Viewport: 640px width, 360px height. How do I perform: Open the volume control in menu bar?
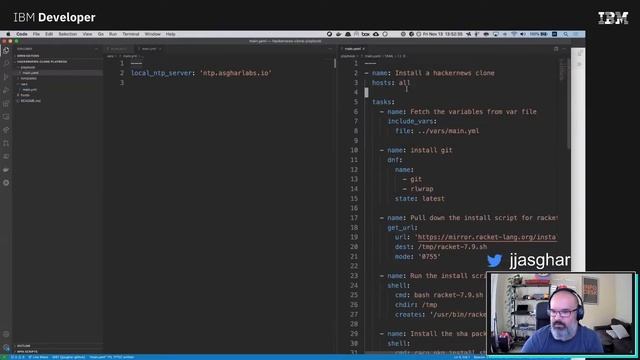(523, 34)
